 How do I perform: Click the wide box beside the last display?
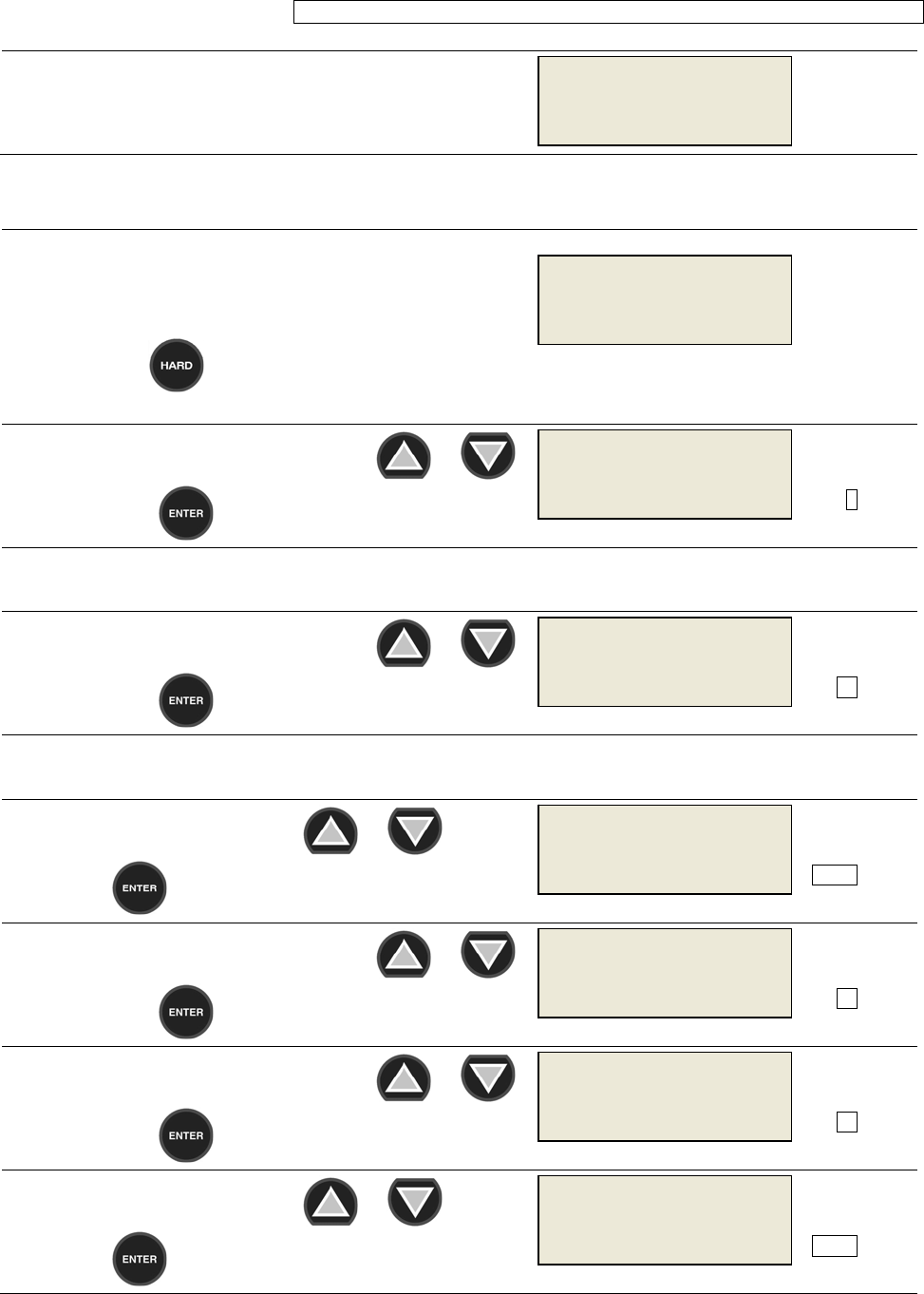(x=835, y=1246)
